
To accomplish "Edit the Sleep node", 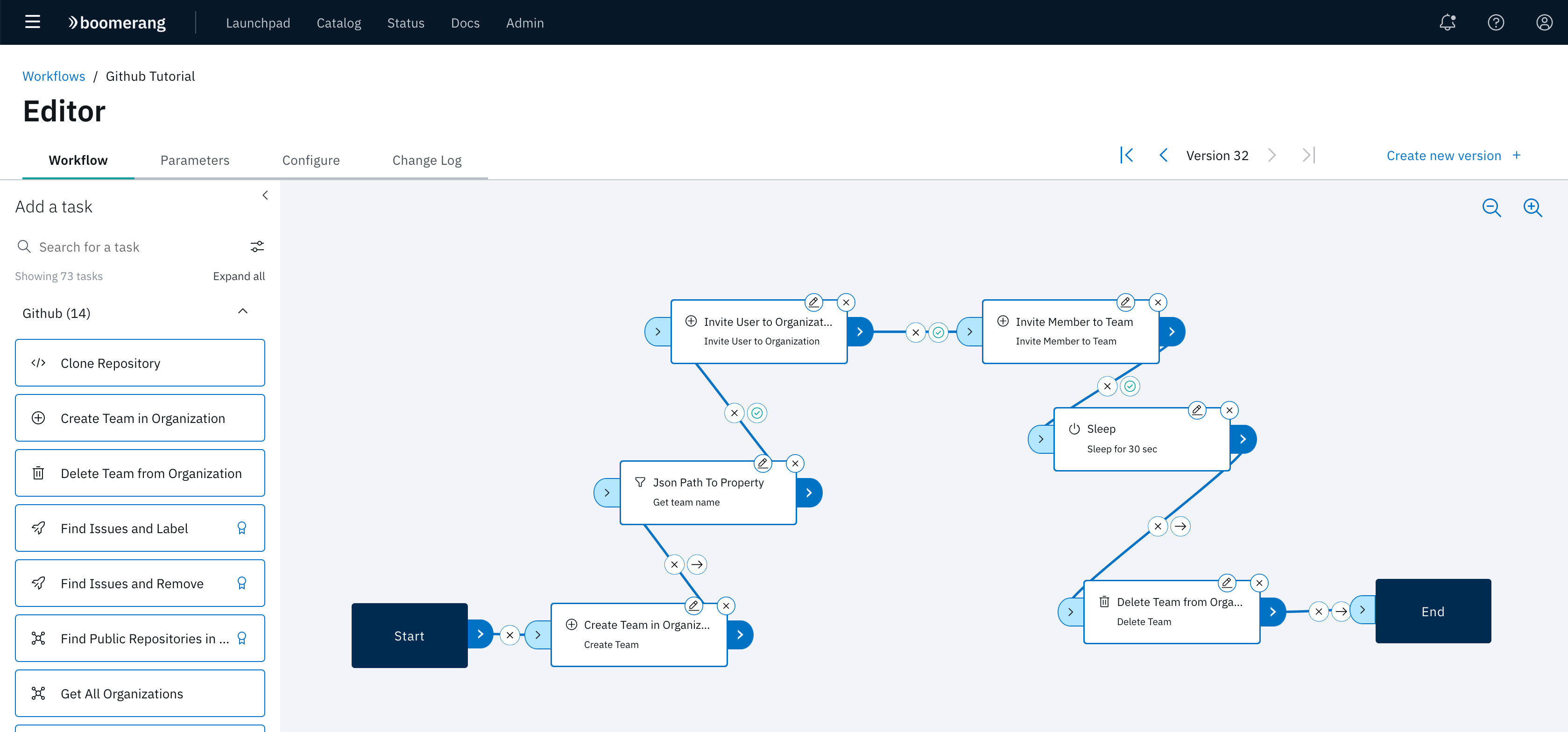I will click(1197, 409).
